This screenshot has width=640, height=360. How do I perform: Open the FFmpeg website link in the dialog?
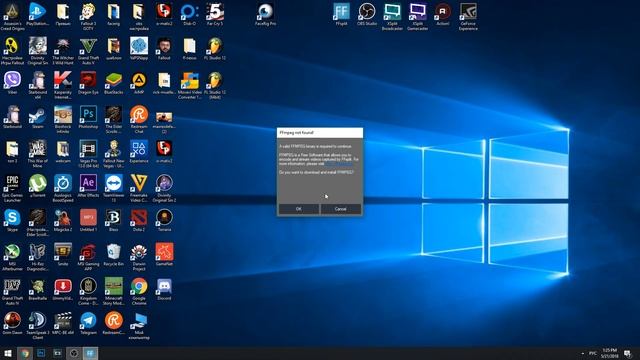point(339,164)
